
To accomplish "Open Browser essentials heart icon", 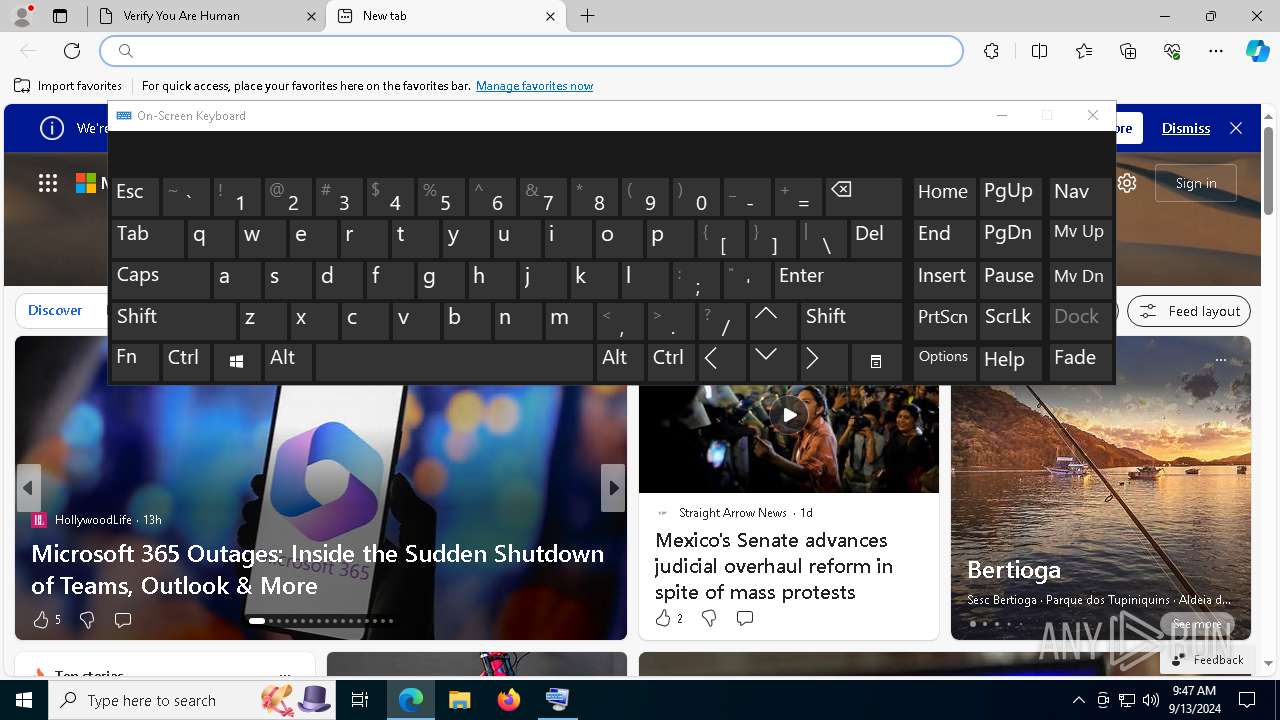I will 1172,51.
